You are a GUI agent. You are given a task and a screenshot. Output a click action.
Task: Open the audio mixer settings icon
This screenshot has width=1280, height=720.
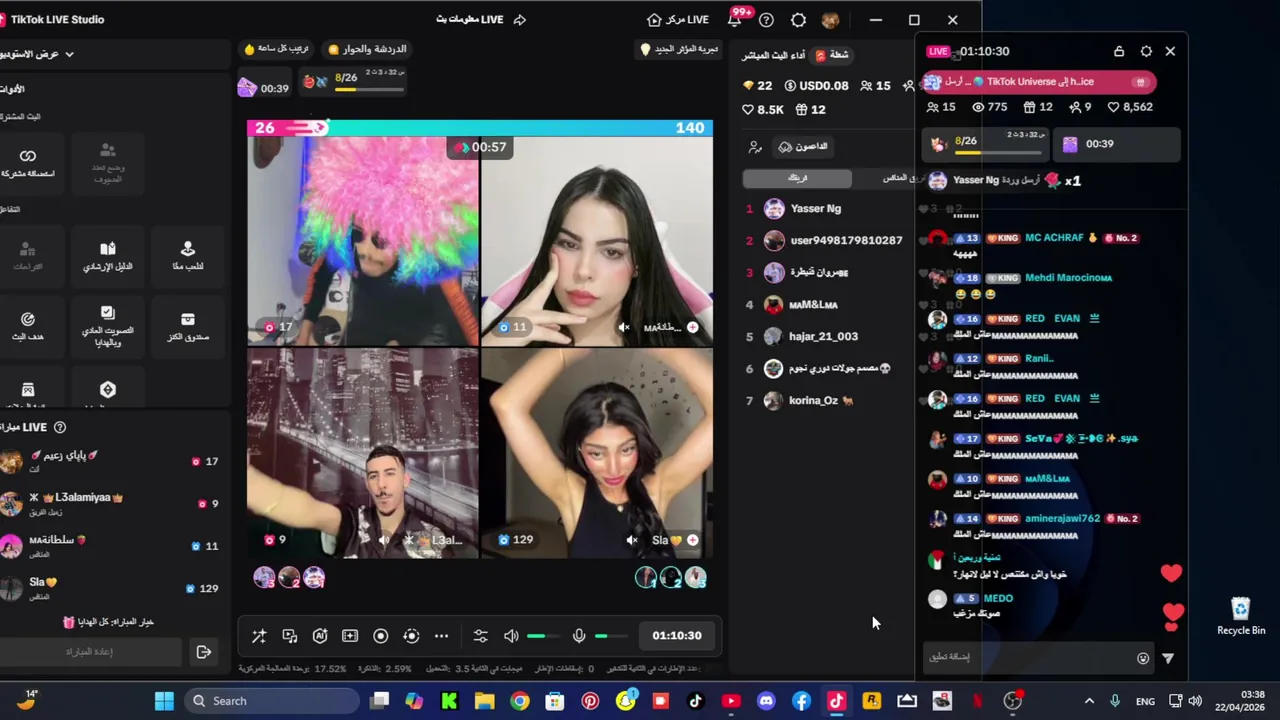[480, 636]
